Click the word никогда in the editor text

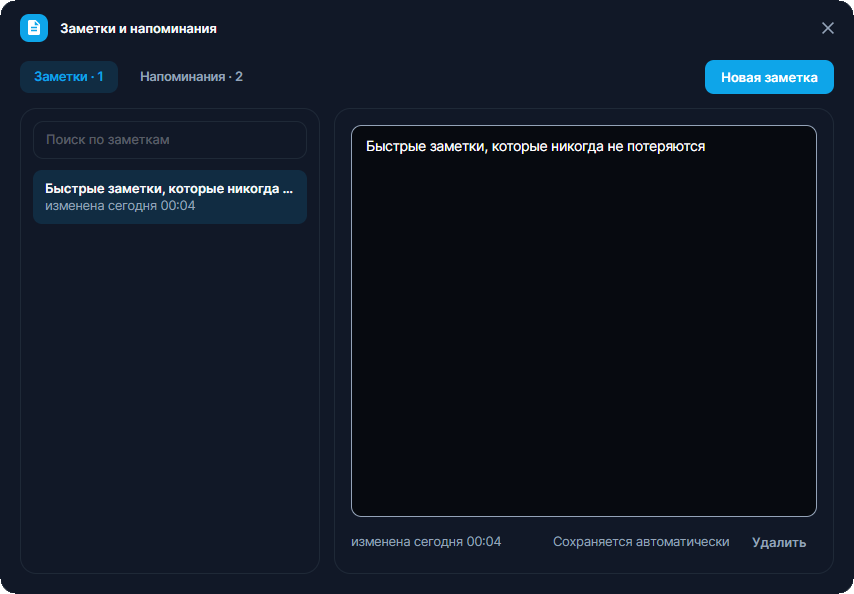[582, 146]
